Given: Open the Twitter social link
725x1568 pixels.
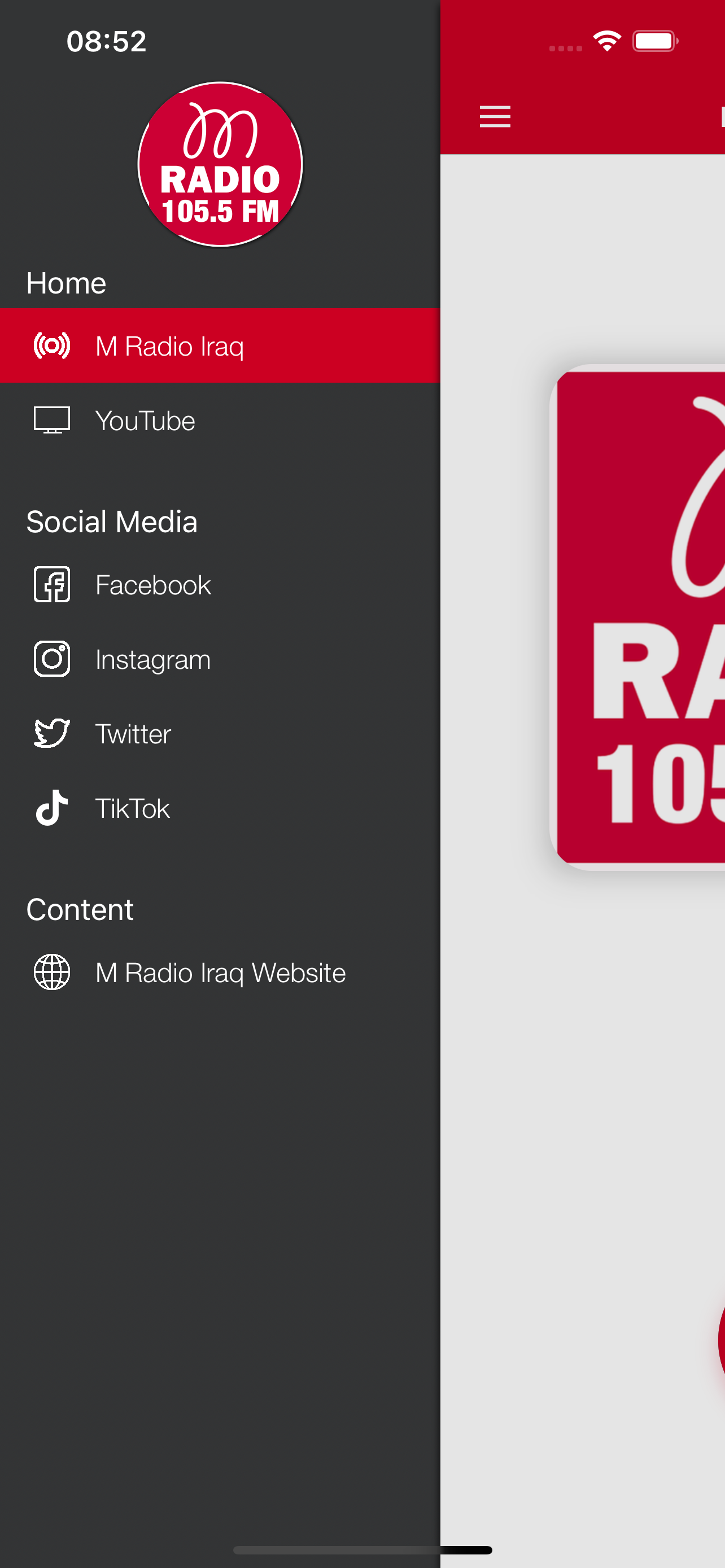Looking at the screenshot, I should [x=220, y=733].
